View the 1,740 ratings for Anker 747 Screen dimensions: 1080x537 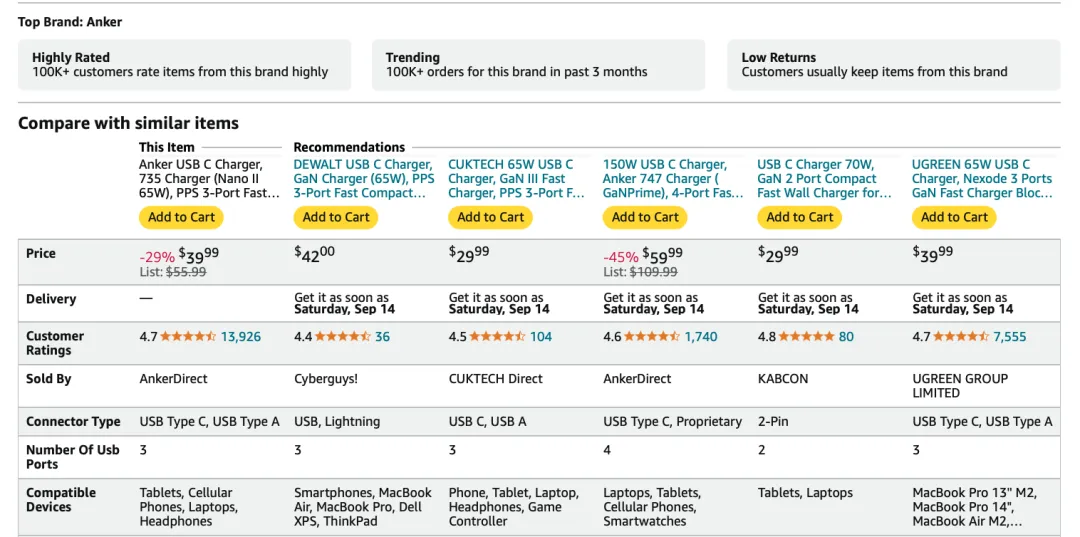pos(701,337)
